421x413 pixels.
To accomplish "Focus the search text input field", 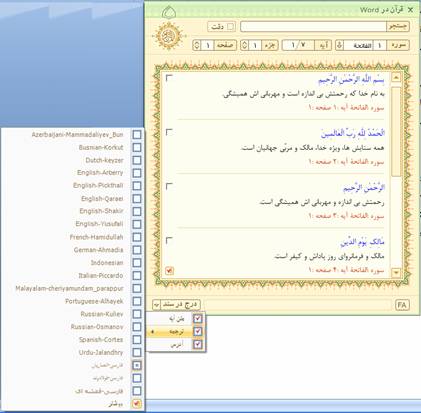I will tap(313, 26).
